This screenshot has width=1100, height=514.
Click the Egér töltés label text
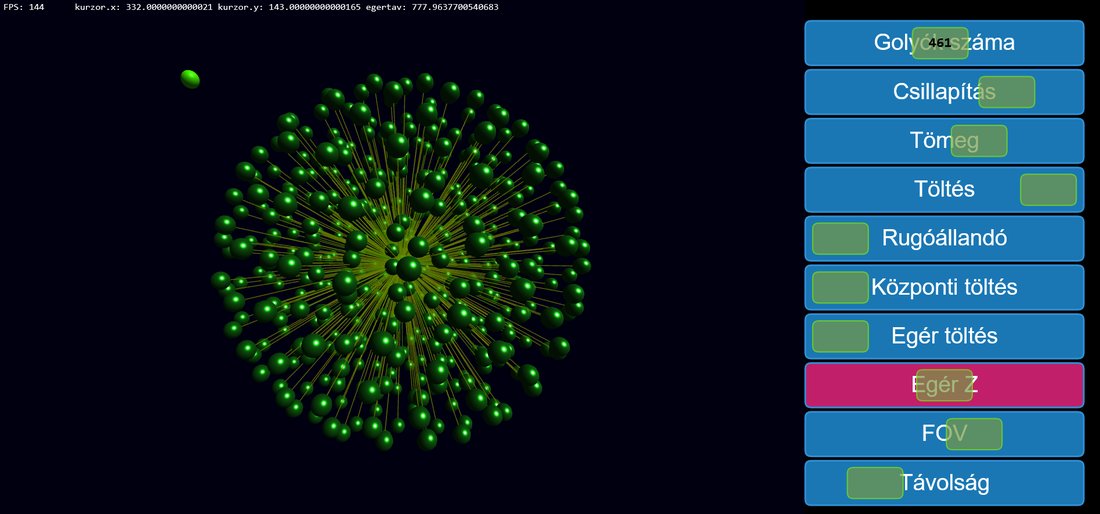coord(944,337)
